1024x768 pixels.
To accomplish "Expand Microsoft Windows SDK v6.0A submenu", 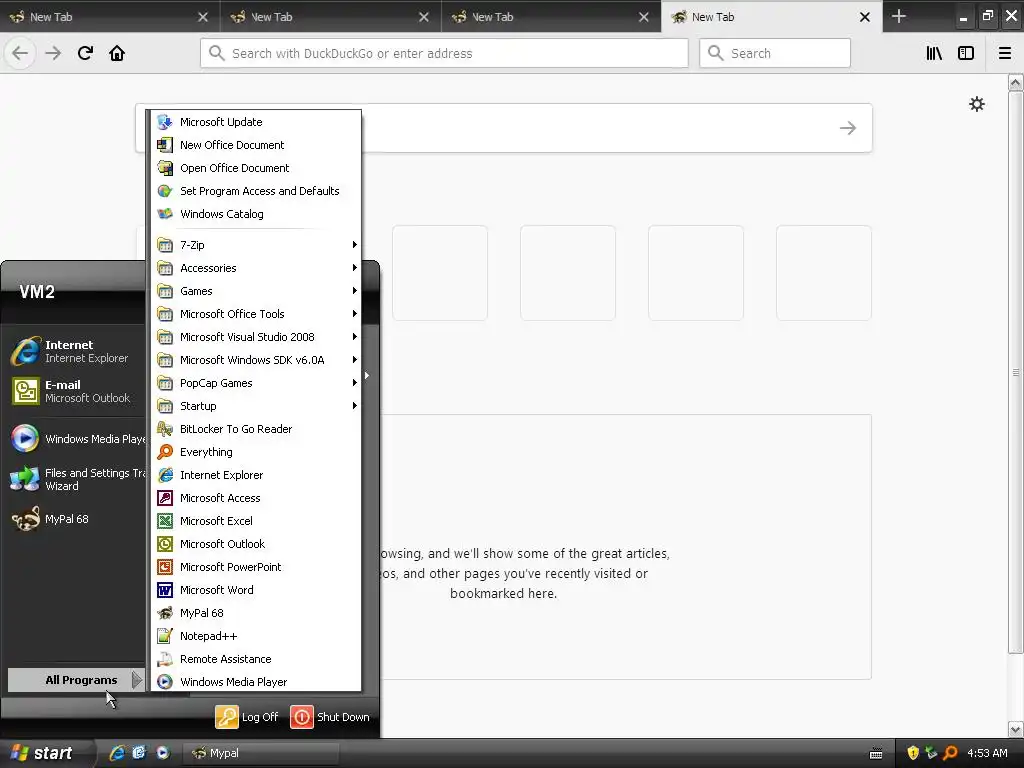I will 256,360.
